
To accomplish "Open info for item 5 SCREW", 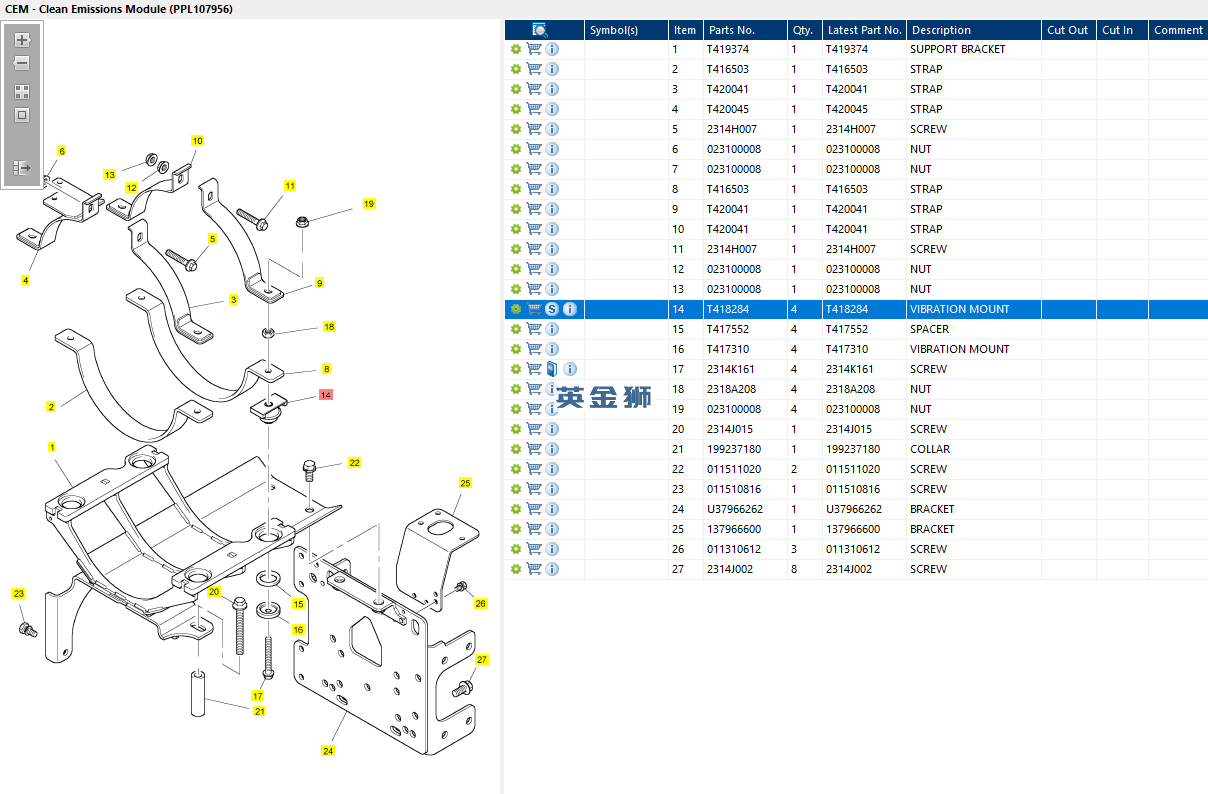I will click(552, 129).
